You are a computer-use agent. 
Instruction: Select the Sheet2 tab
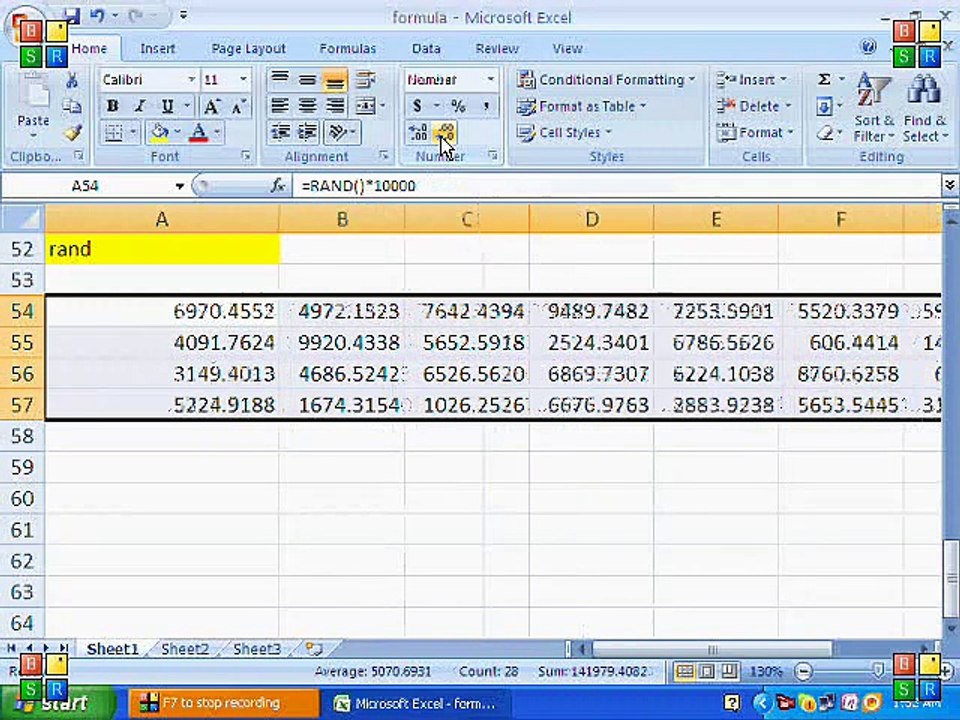tap(184, 649)
